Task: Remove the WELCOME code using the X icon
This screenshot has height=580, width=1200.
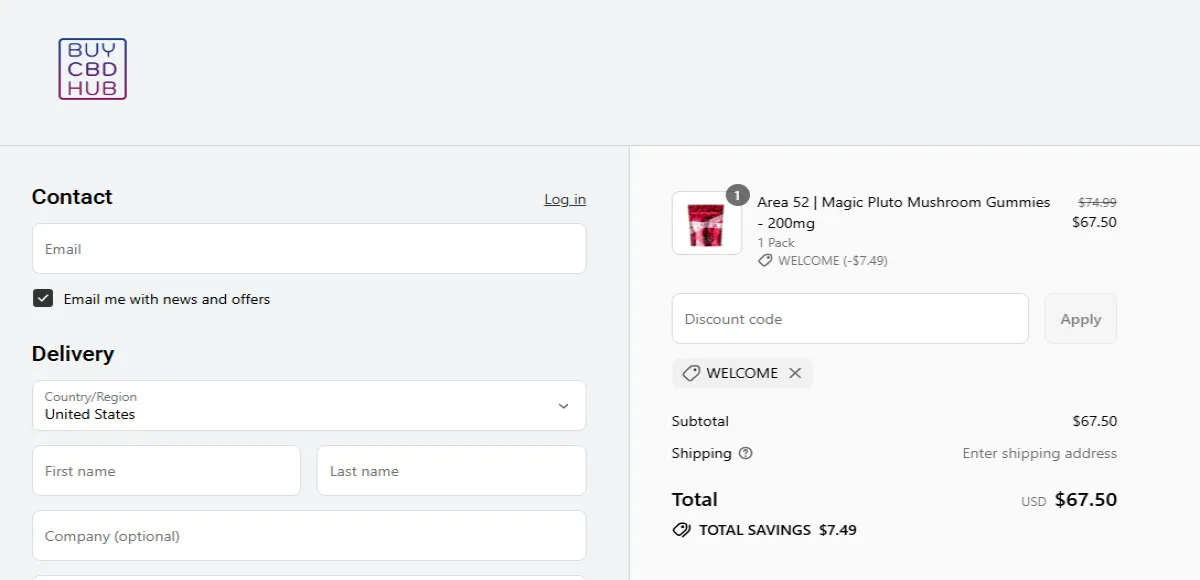Action: click(x=796, y=373)
